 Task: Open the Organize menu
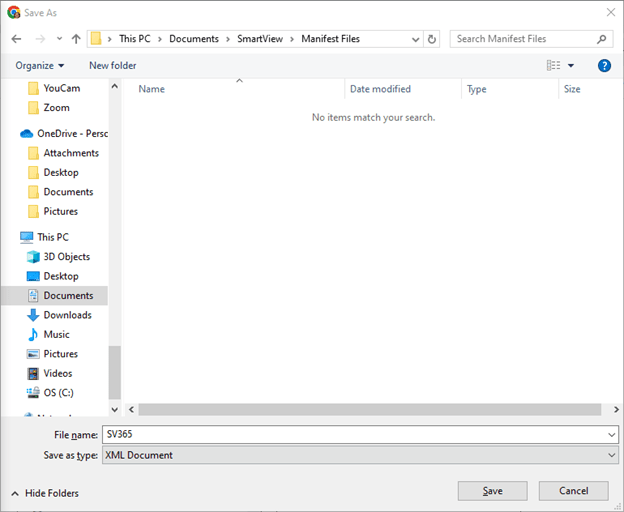(x=40, y=66)
